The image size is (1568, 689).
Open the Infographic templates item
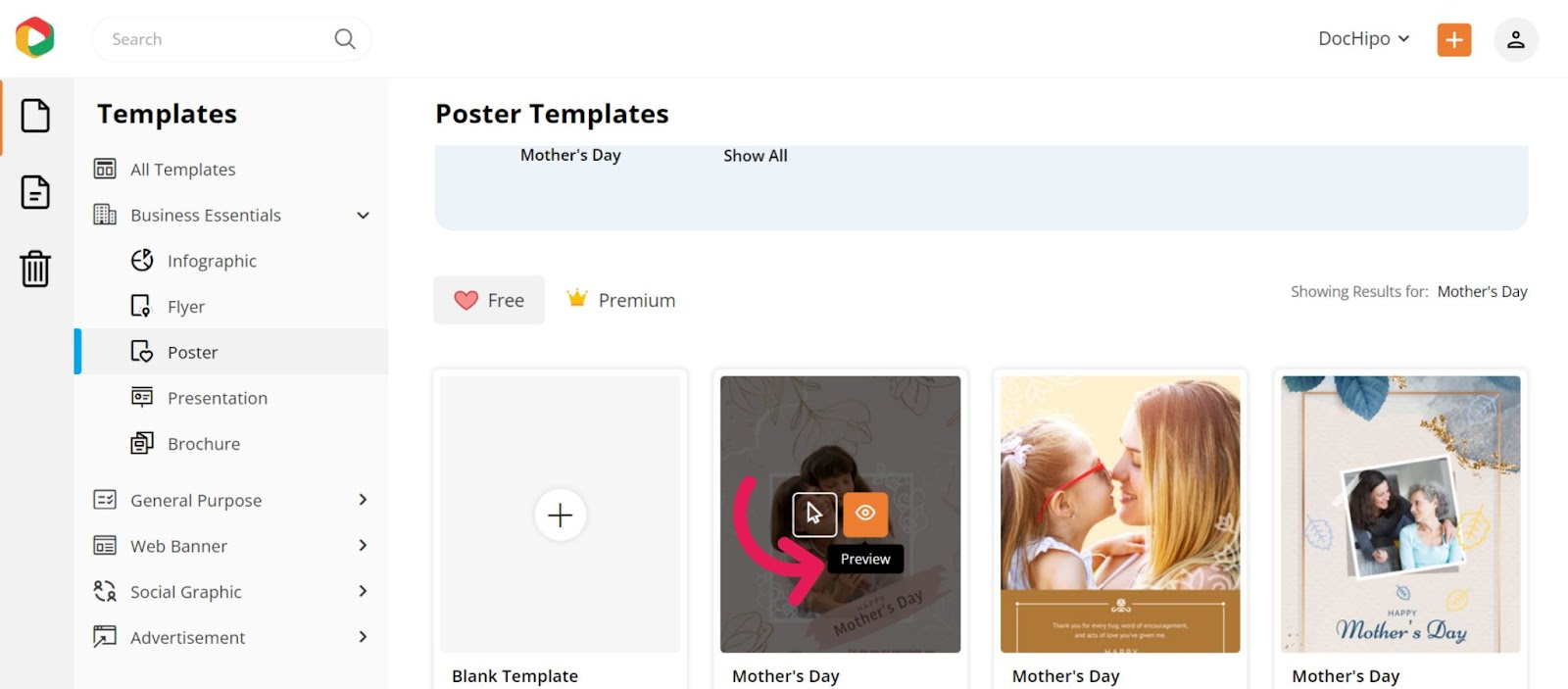[x=212, y=261]
